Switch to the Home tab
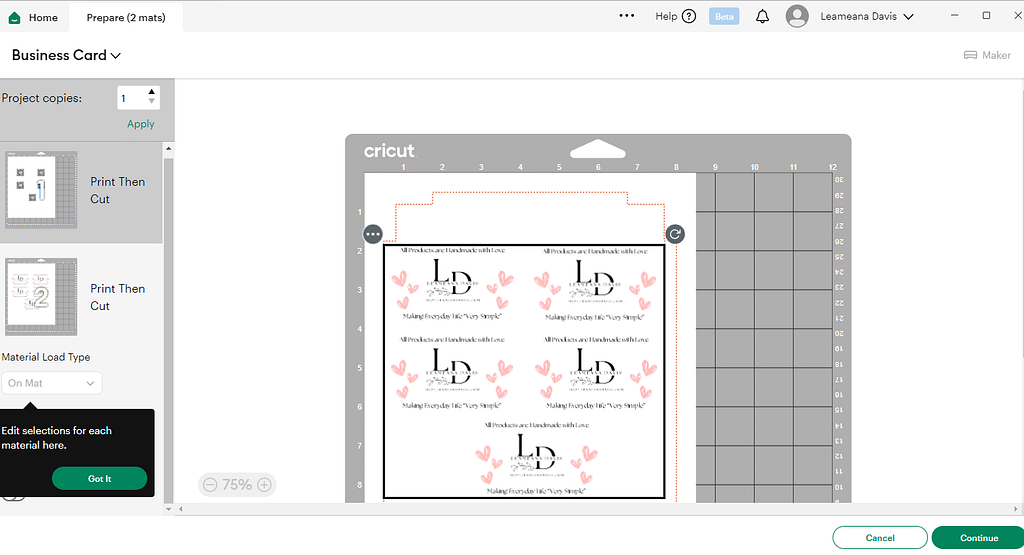This screenshot has width=1024, height=555. 33,18
